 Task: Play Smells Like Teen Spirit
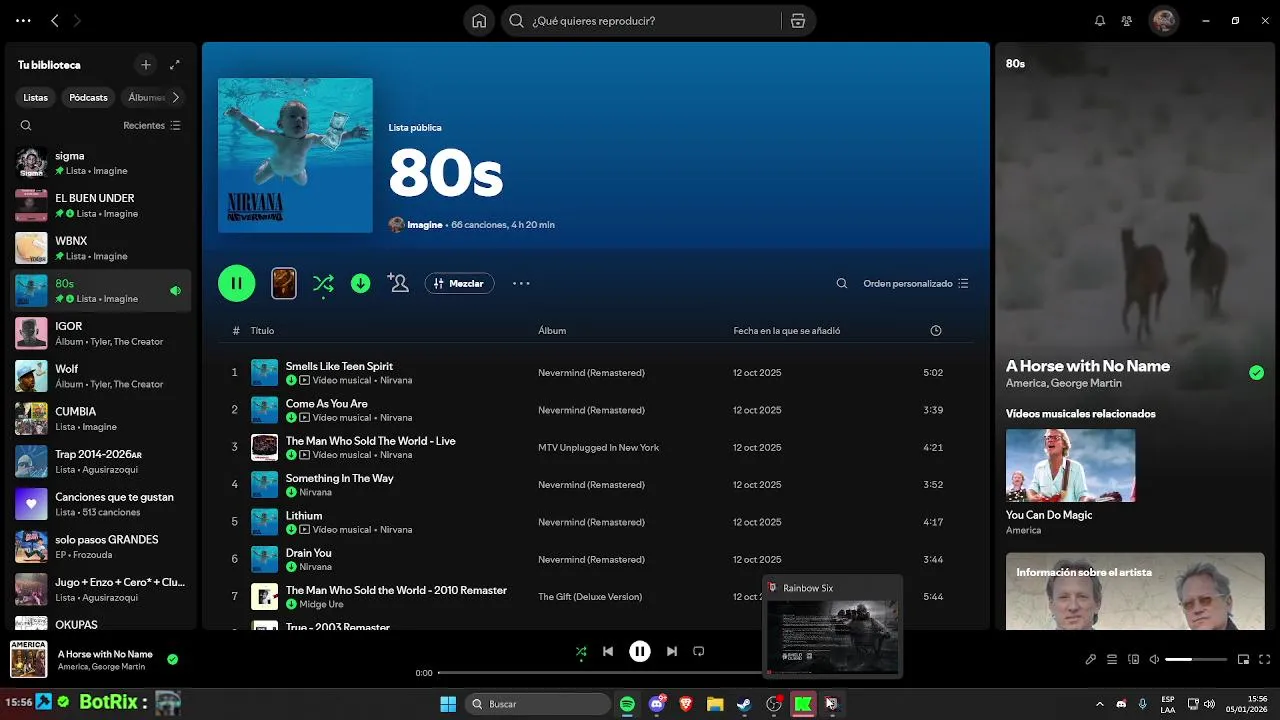click(x=596, y=373)
